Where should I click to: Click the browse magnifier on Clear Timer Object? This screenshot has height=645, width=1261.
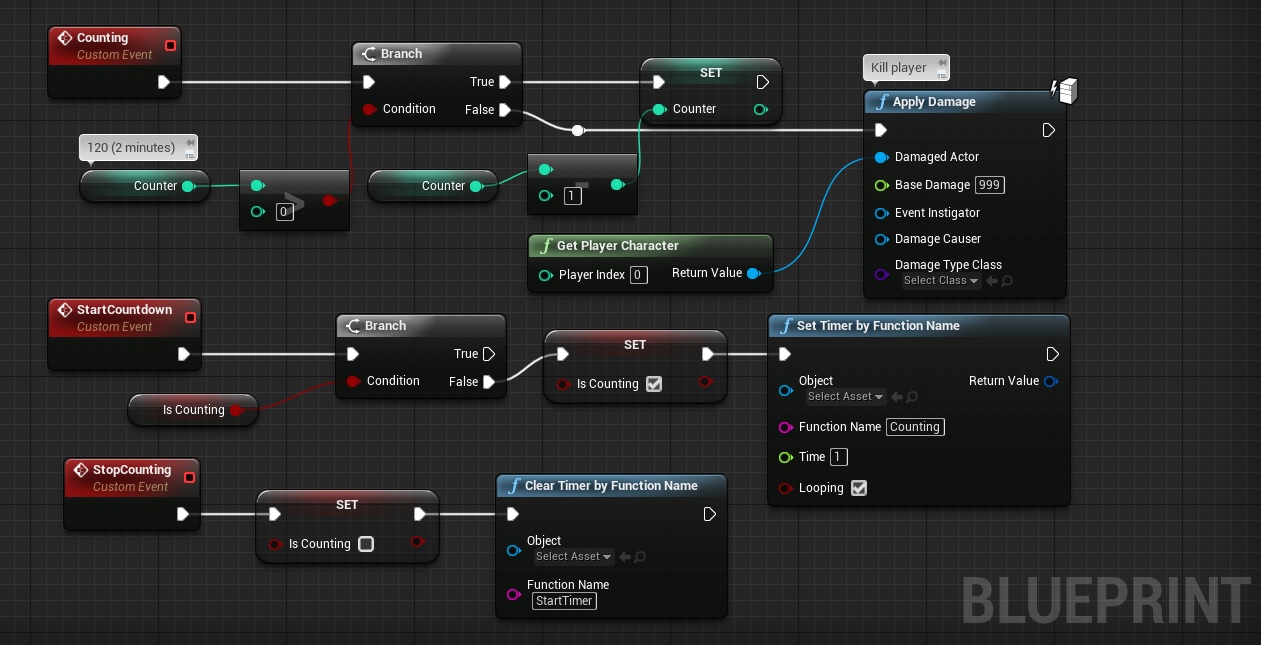[x=640, y=557]
